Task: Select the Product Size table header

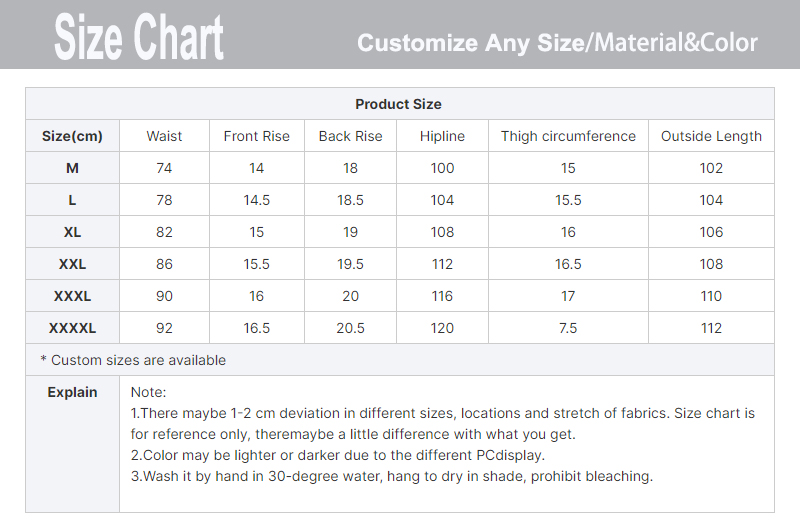Action: 398,104
